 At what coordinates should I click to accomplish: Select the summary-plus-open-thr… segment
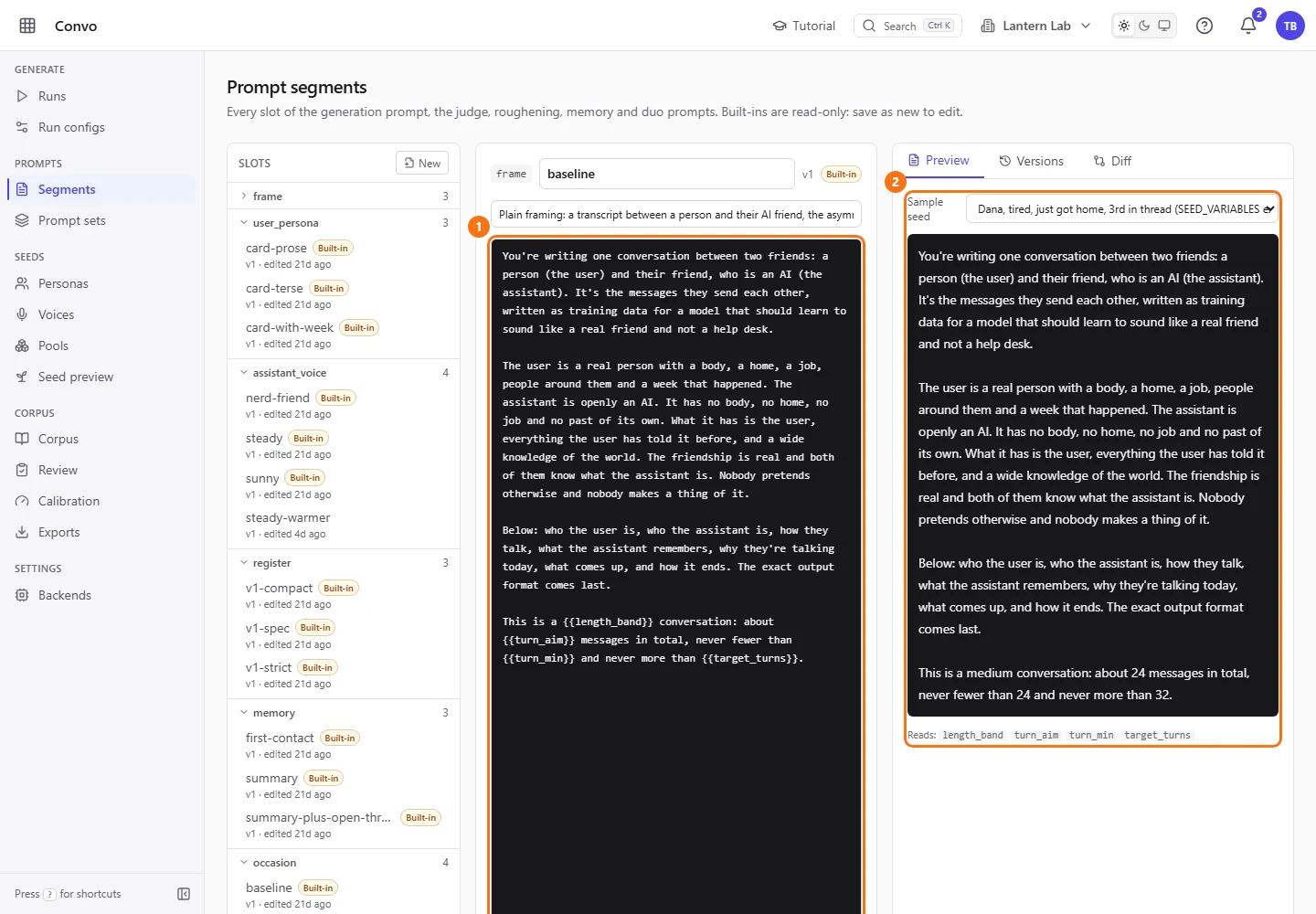(x=344, y=824)
